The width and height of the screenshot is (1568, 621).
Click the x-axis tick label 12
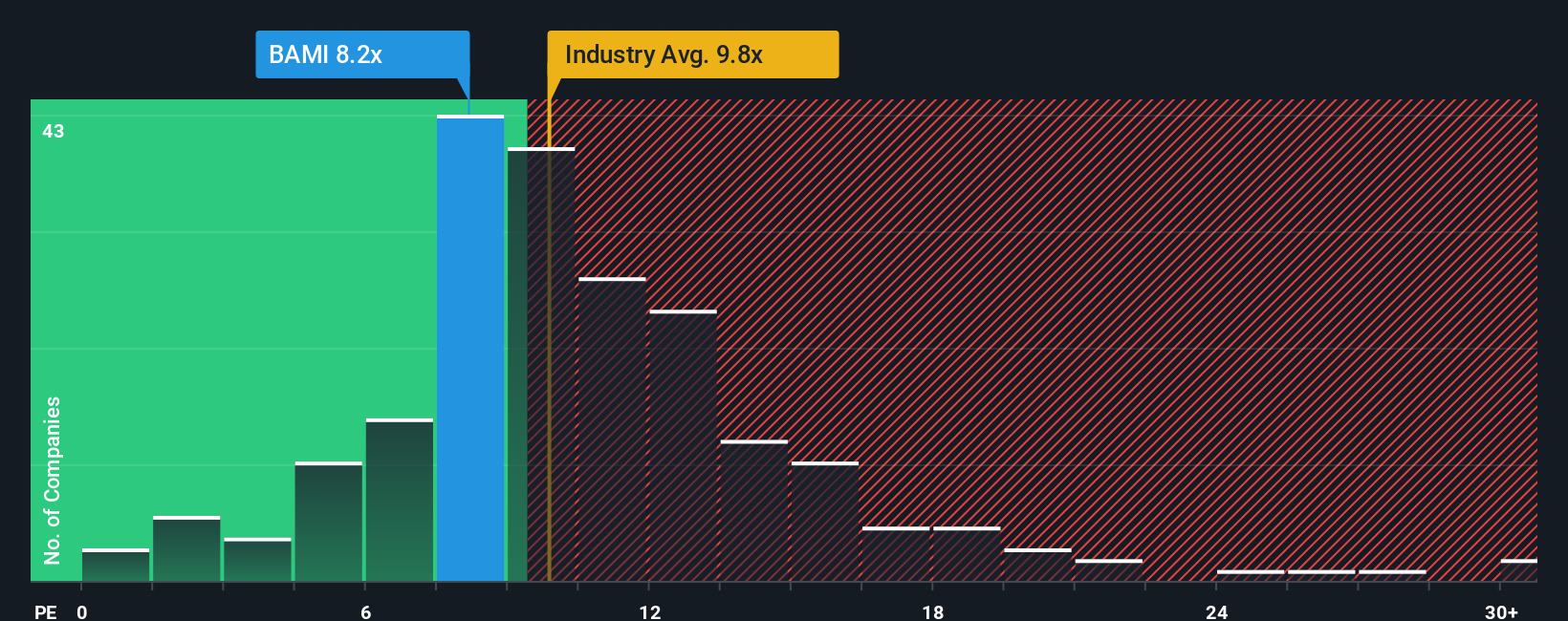click(649, 611)
